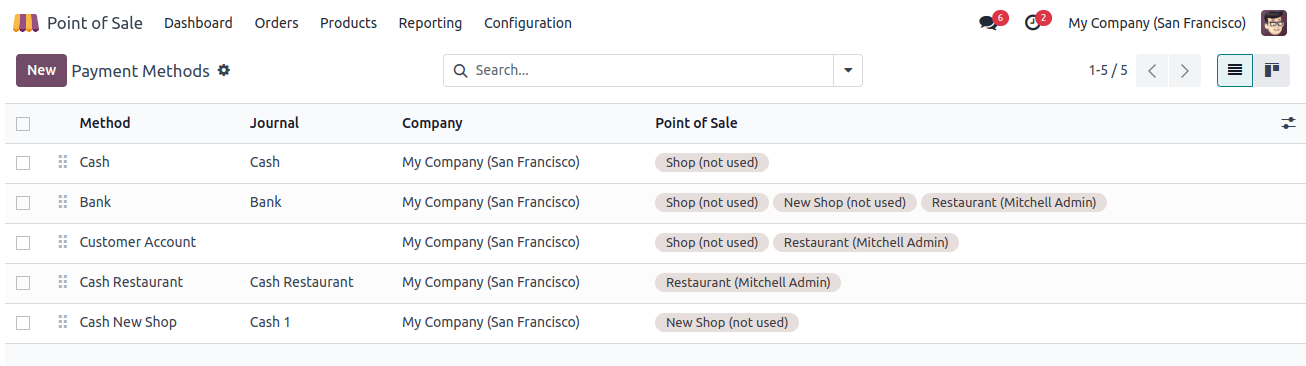
Task: Open the Configuration menu
Action: (528, 23)
